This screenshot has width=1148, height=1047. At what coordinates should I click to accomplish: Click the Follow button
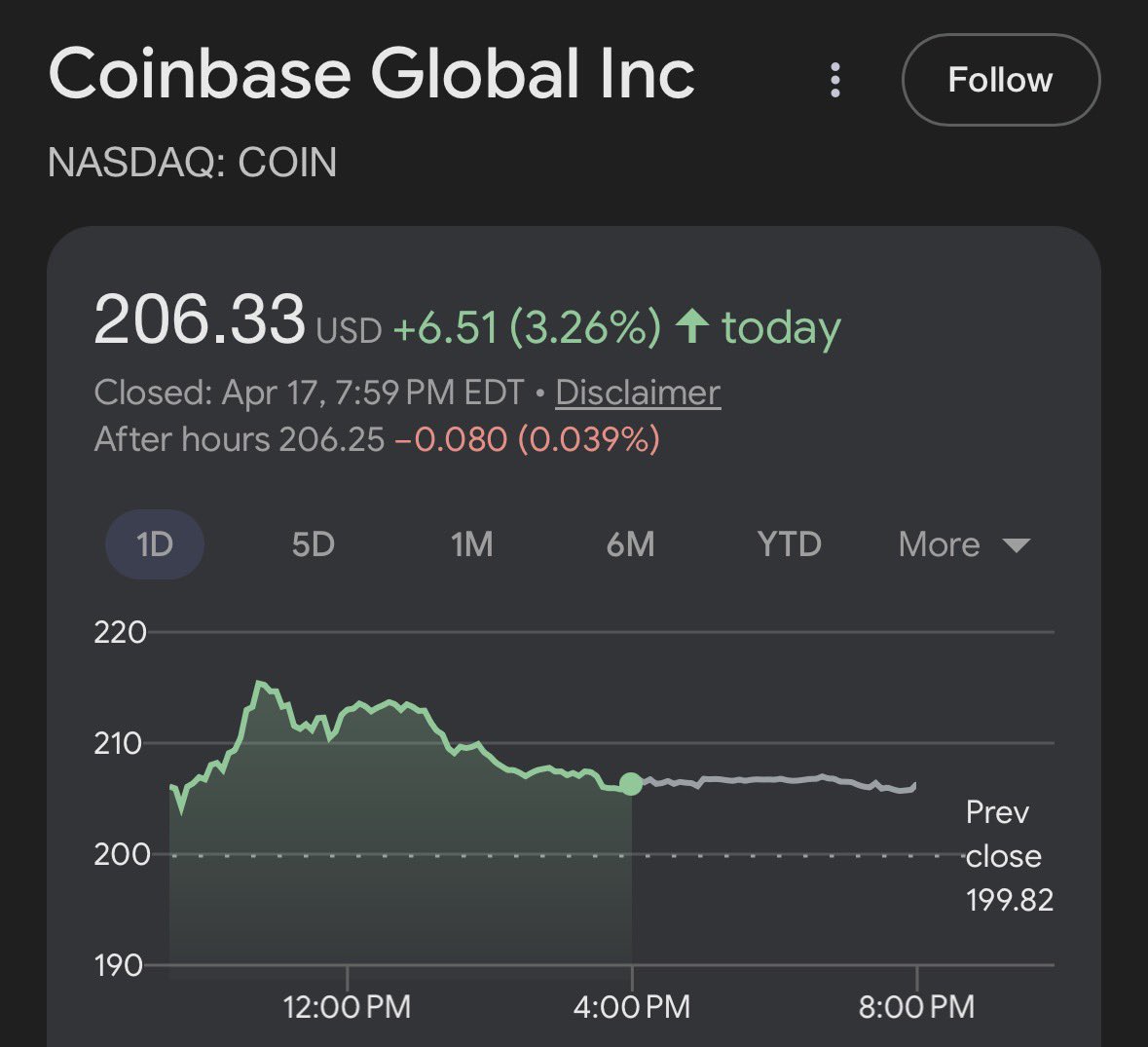pos(1000,80)
